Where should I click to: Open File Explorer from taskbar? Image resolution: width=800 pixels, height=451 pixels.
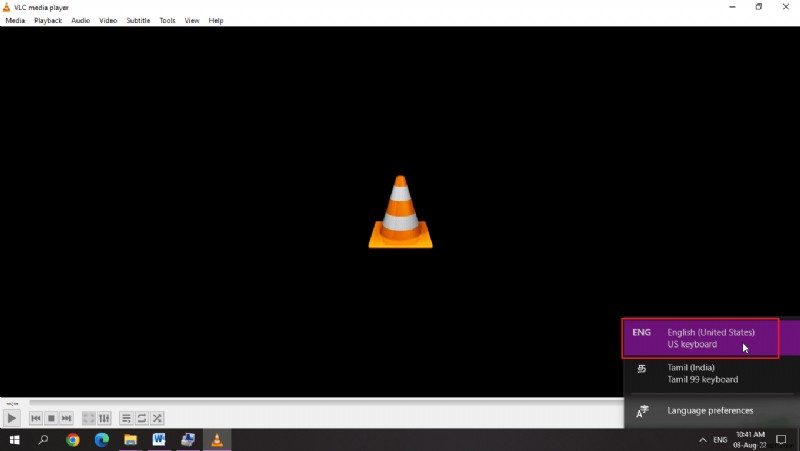point(131,440)
